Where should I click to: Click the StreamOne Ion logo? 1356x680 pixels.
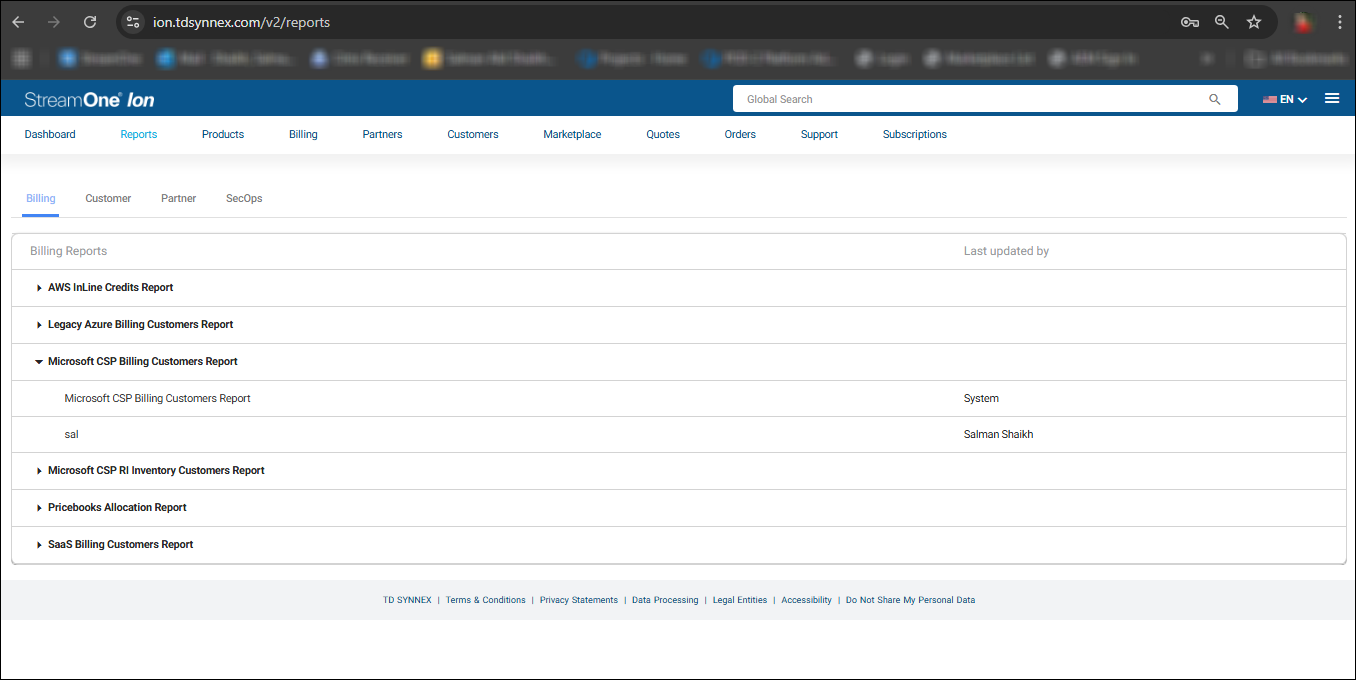pyautogui.click(x=89, y=99)
